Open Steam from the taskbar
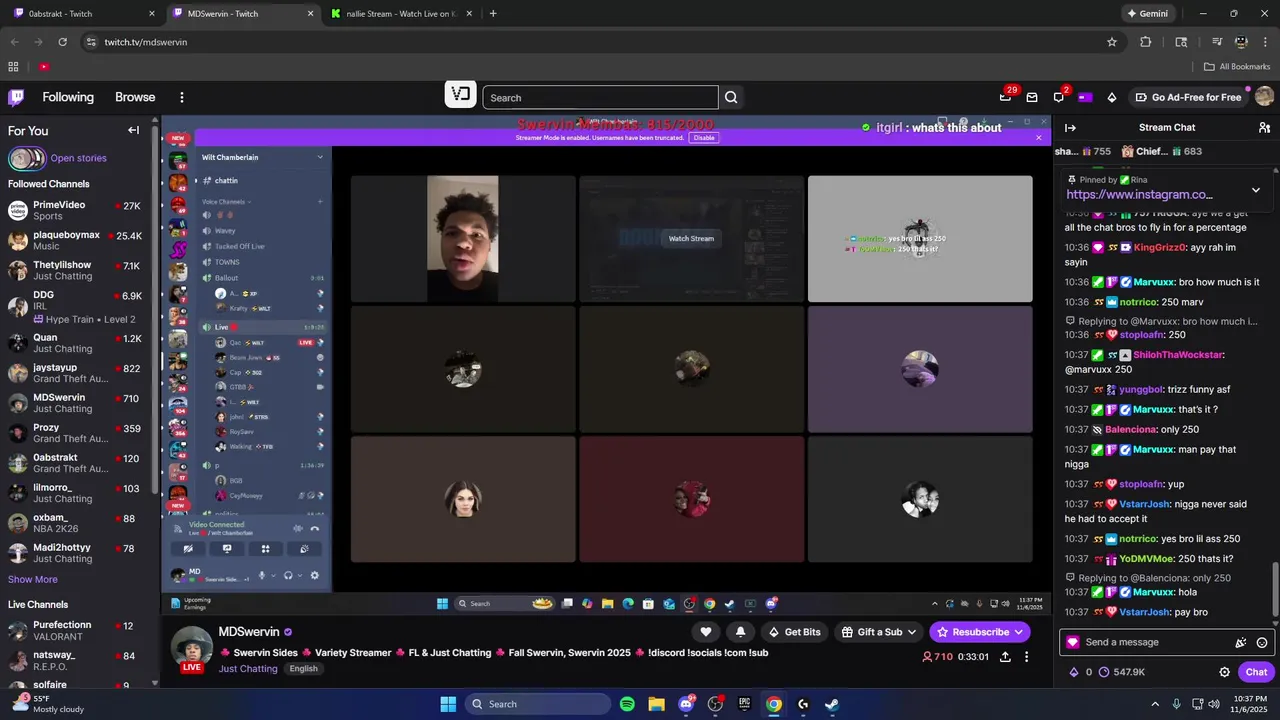1280x720 pixels. (832, 704)
